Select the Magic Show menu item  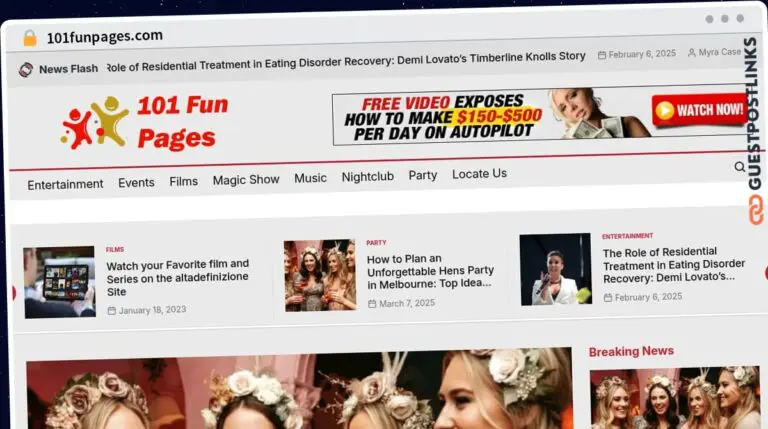point(246,180)
